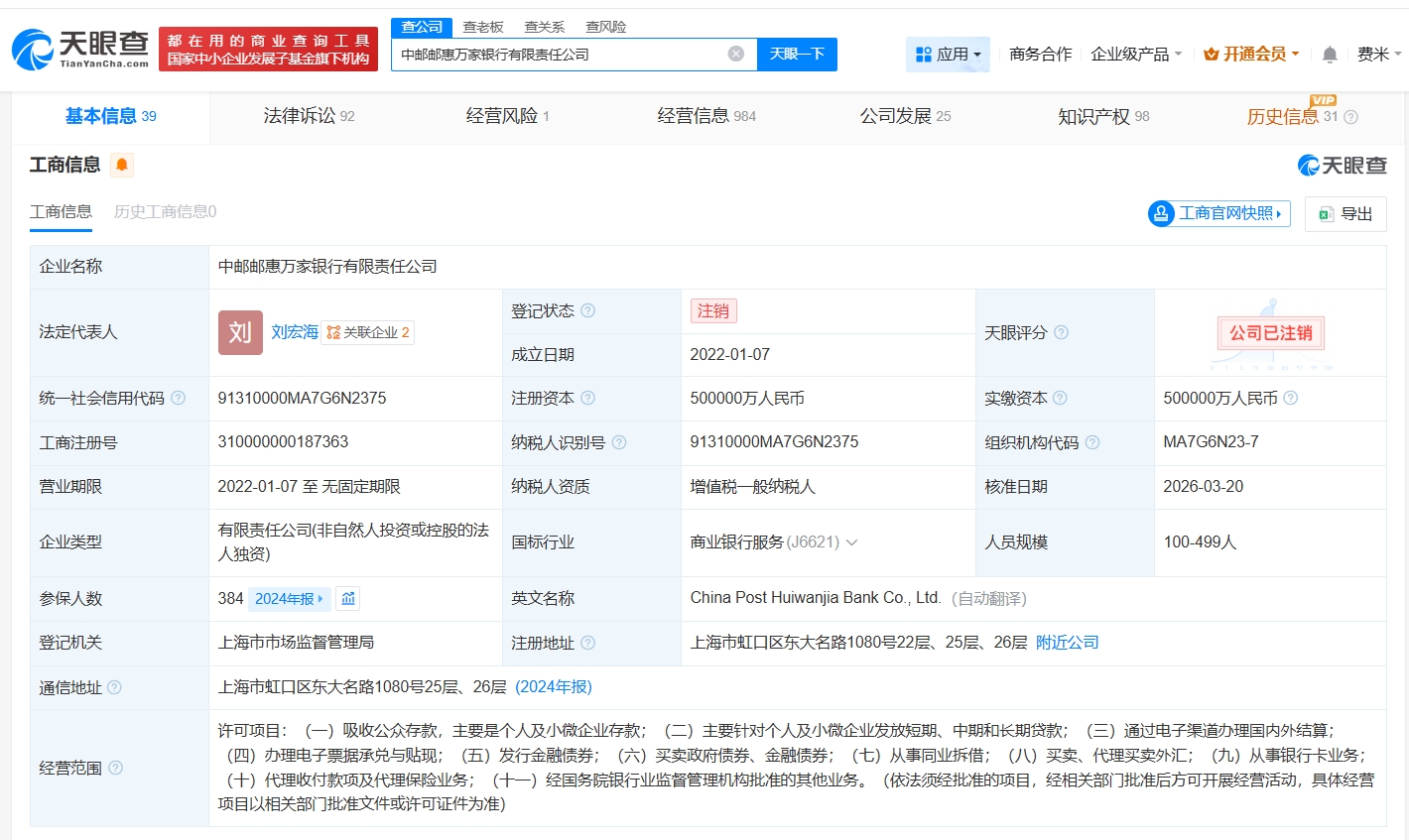Open the 开通会员 membership dropdown
Screen dimensions: 1409x840
click(1251, 55)
